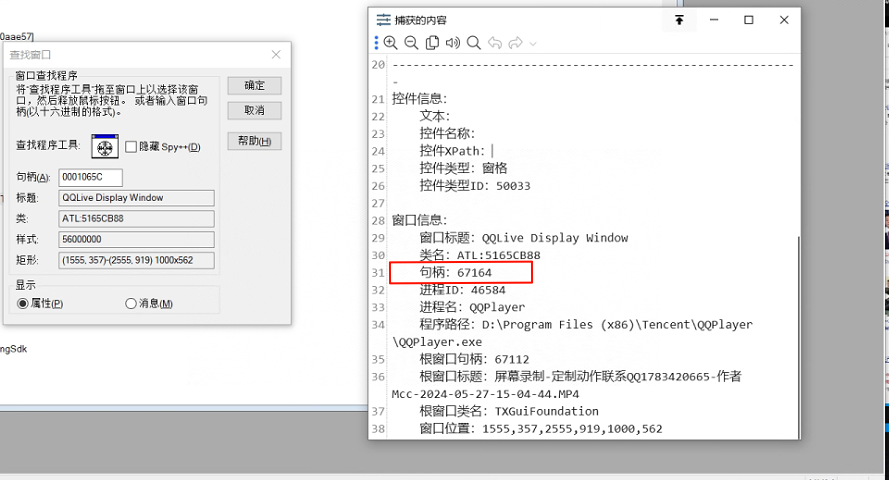
Task: Minimize the 捕获的内容 window
Action: (714, 20)
